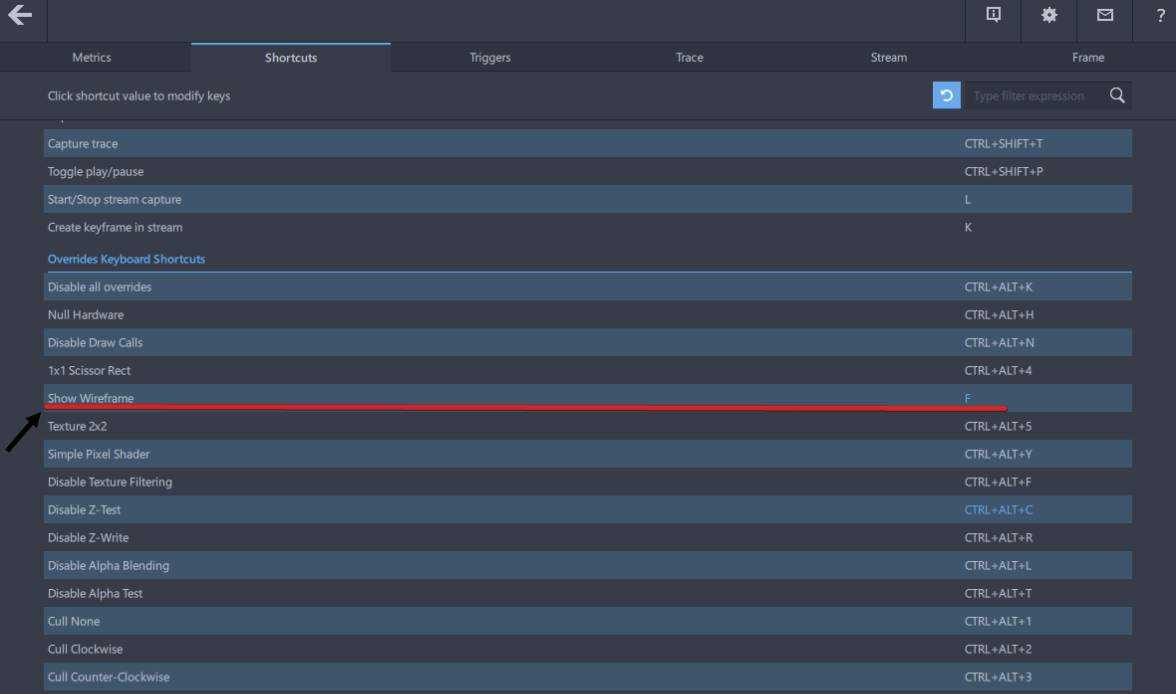Change Simple Pixel Shader shortcut CTRL+ALT+Y
1176x694 pixels.
click(998, 454)
